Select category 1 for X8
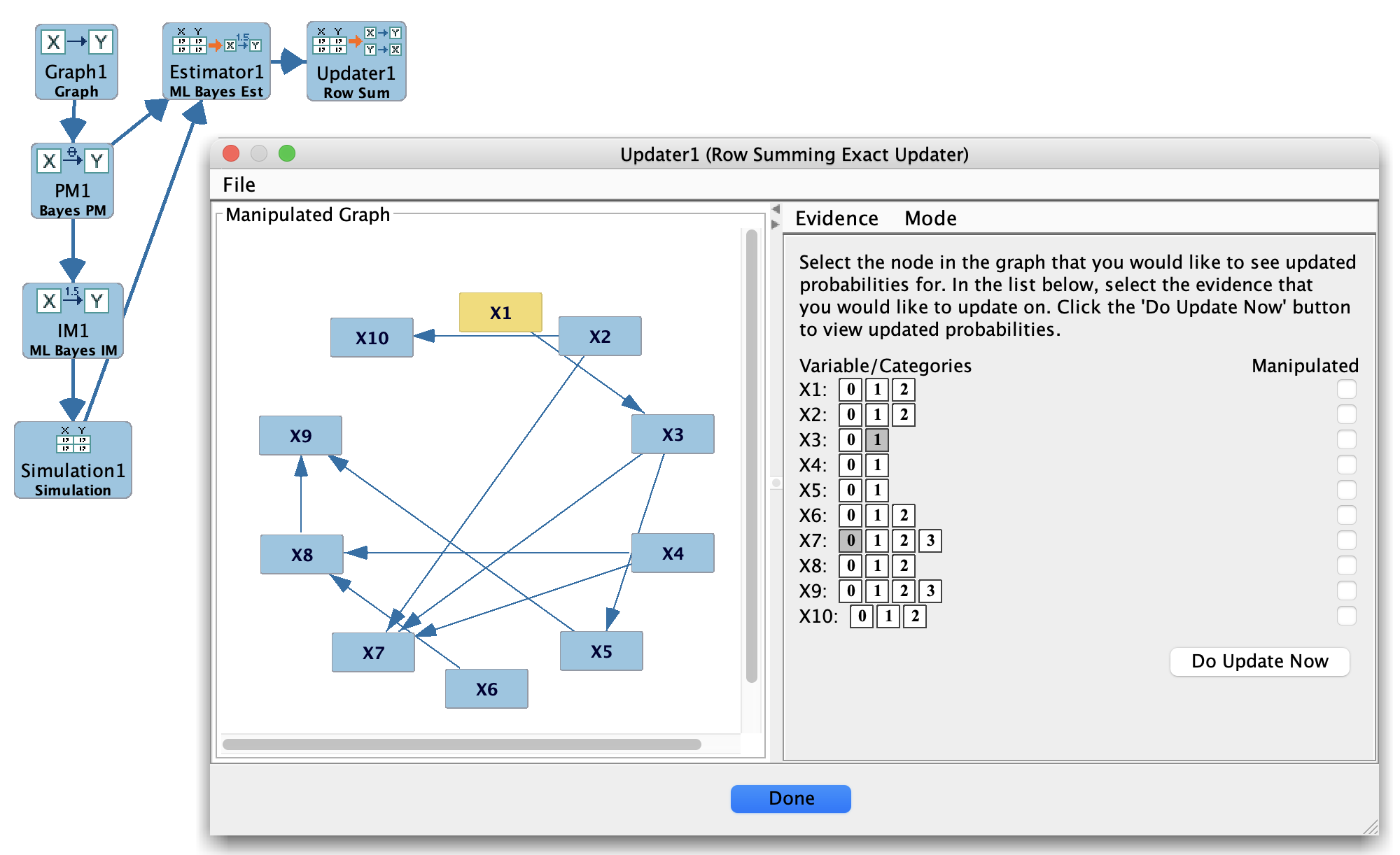This screenshot has width=1400, height=855. point(877,566)
